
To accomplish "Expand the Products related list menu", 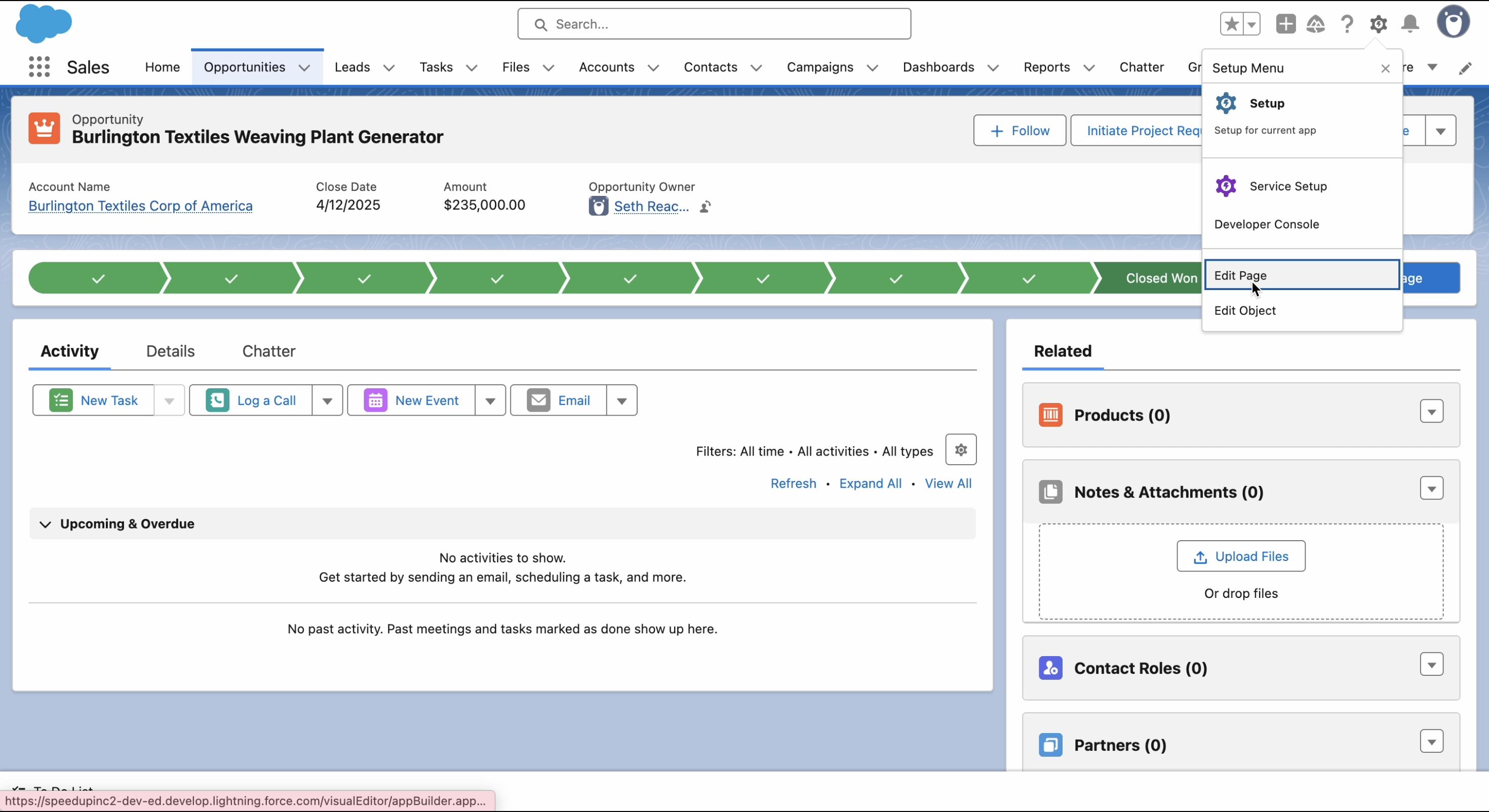I will (1431, 412).
